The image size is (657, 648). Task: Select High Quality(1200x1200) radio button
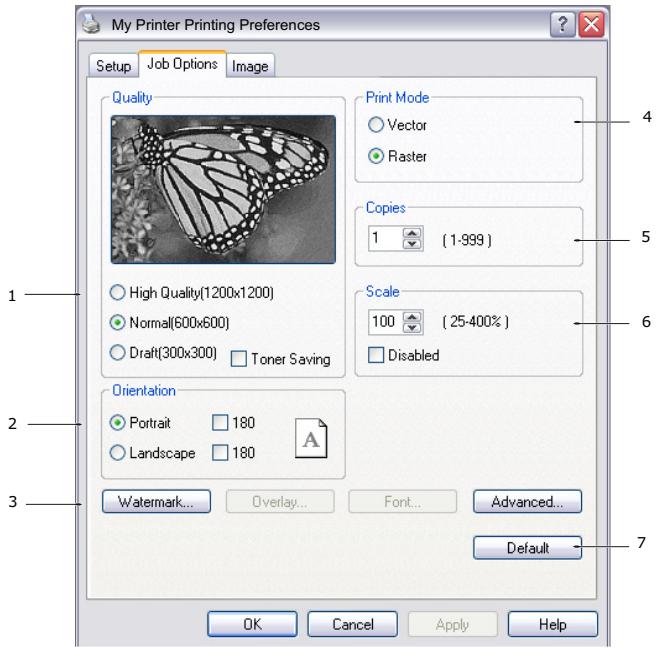pyautogui.click(x=117, y=292)
